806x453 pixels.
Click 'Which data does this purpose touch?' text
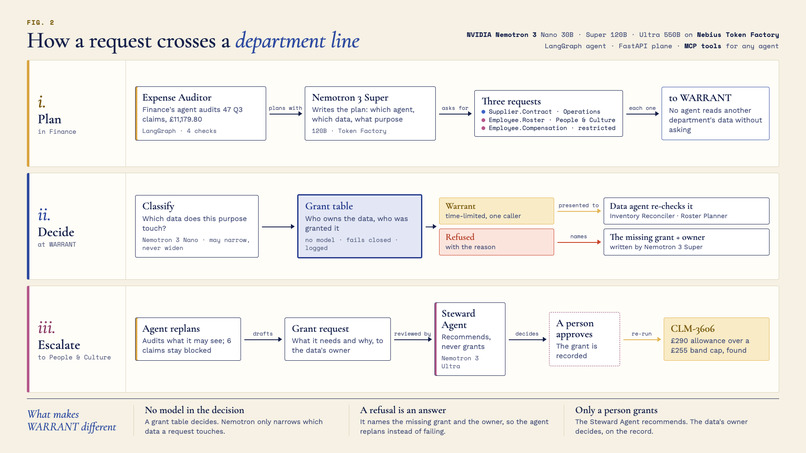point(194,223)
